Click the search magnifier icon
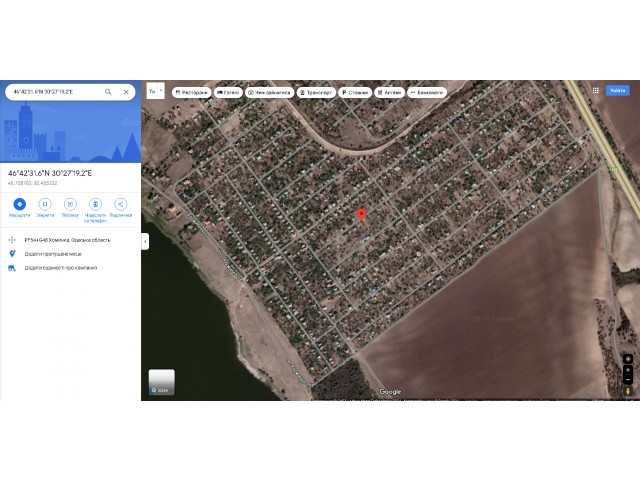The image size is (640, 480). 108,92
